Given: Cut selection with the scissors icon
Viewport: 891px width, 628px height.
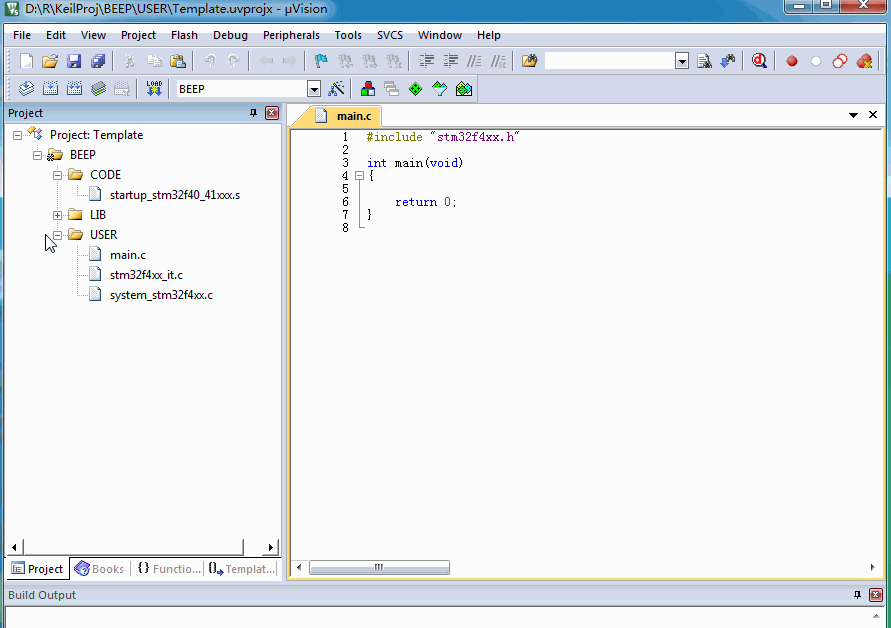Looking at the screenshot, I should point(130,61).
